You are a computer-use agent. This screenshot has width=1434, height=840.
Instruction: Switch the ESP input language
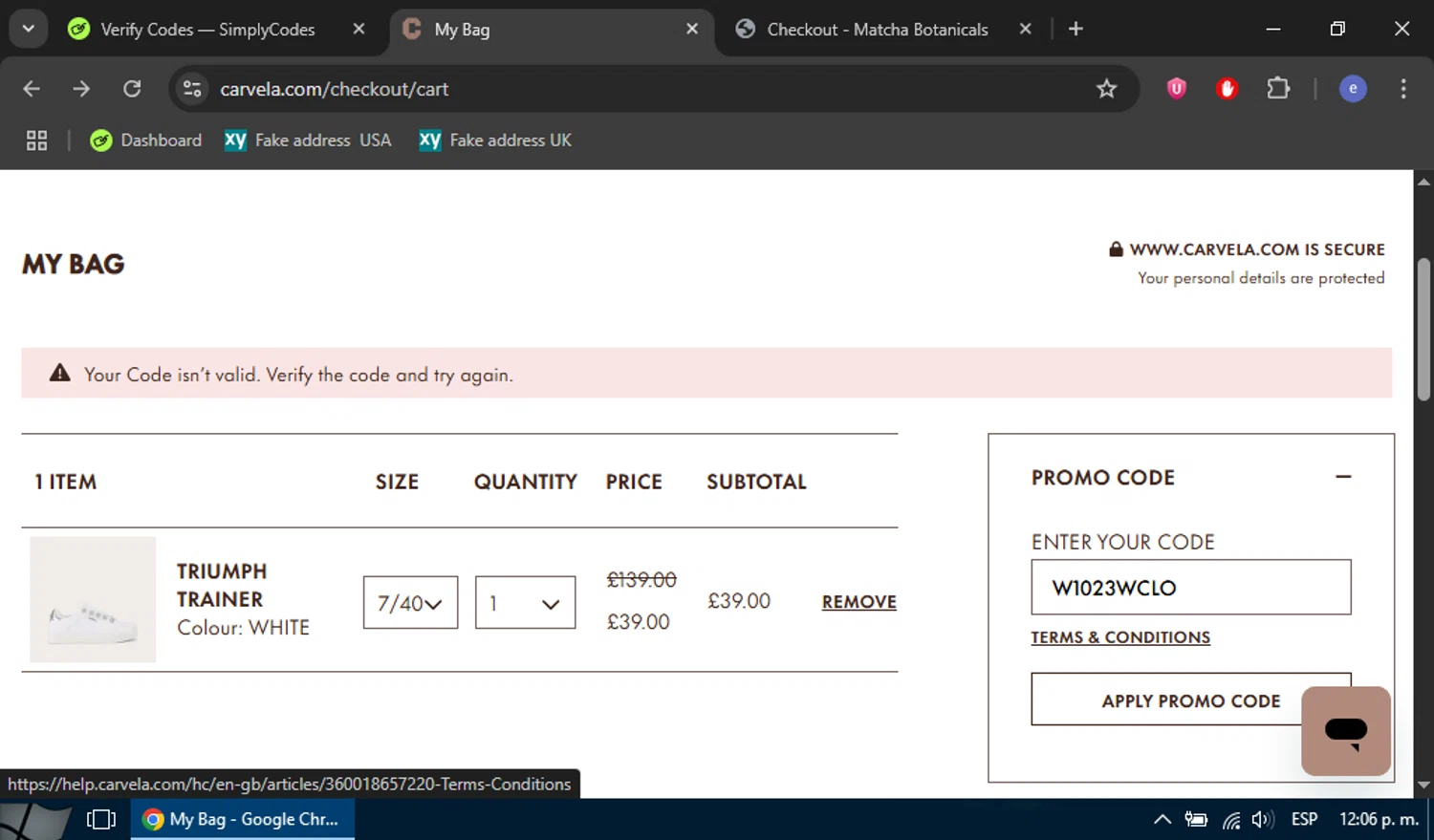click(1304, 820)
